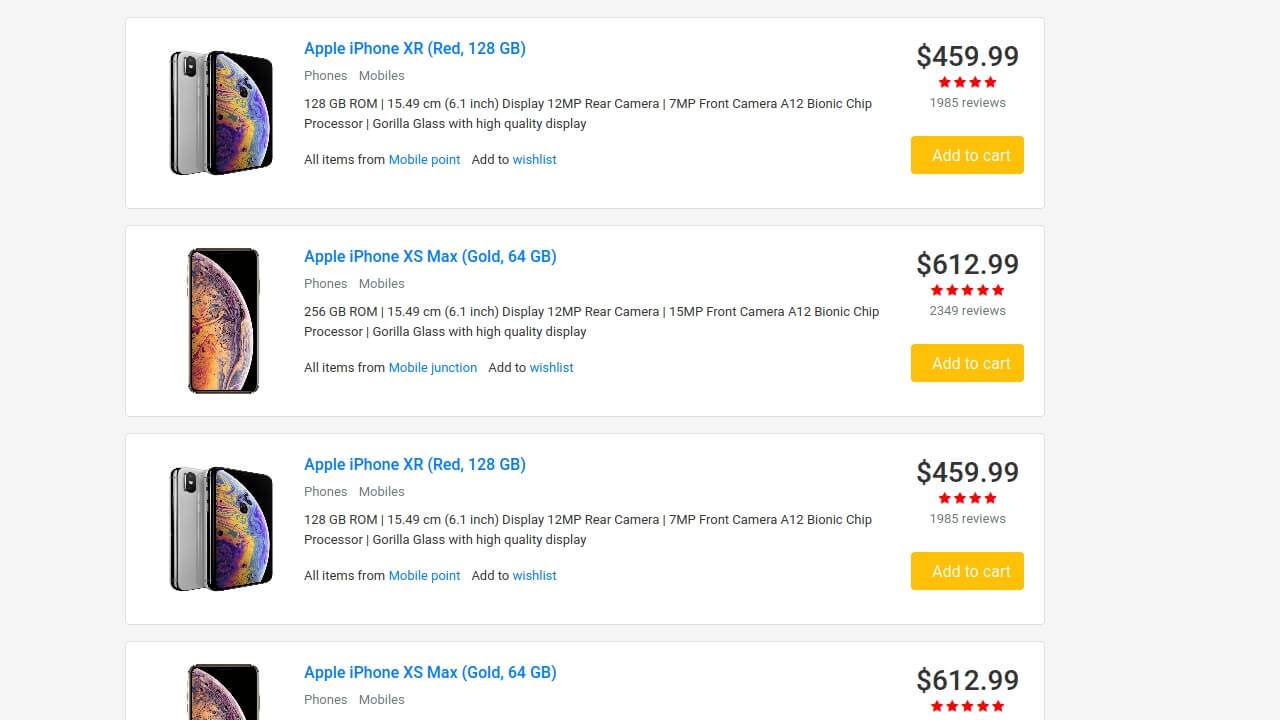The height and width of the screenshot is (720, 1280).
Task: Visit the Mobile point seller link
Action: tap(424, 159)
